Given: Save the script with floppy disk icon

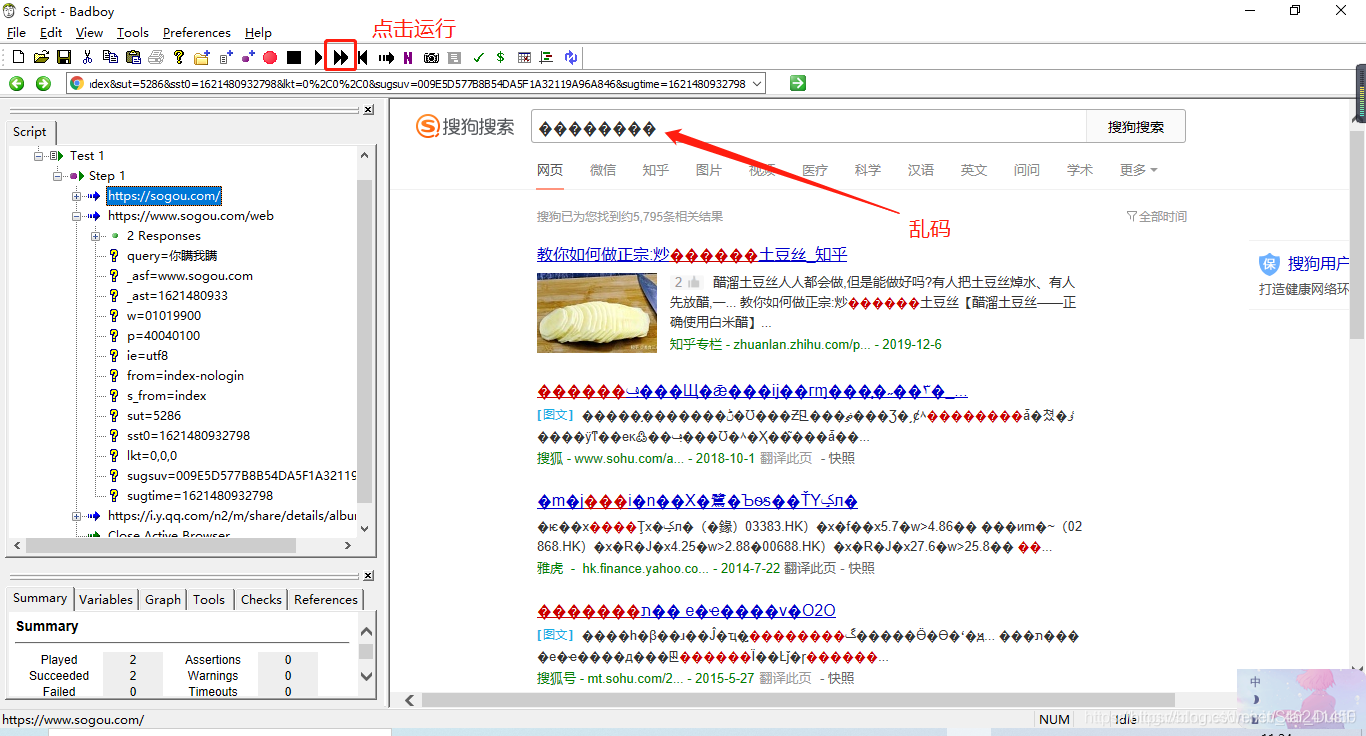Looking at the screenshot, I should point(63,58).
